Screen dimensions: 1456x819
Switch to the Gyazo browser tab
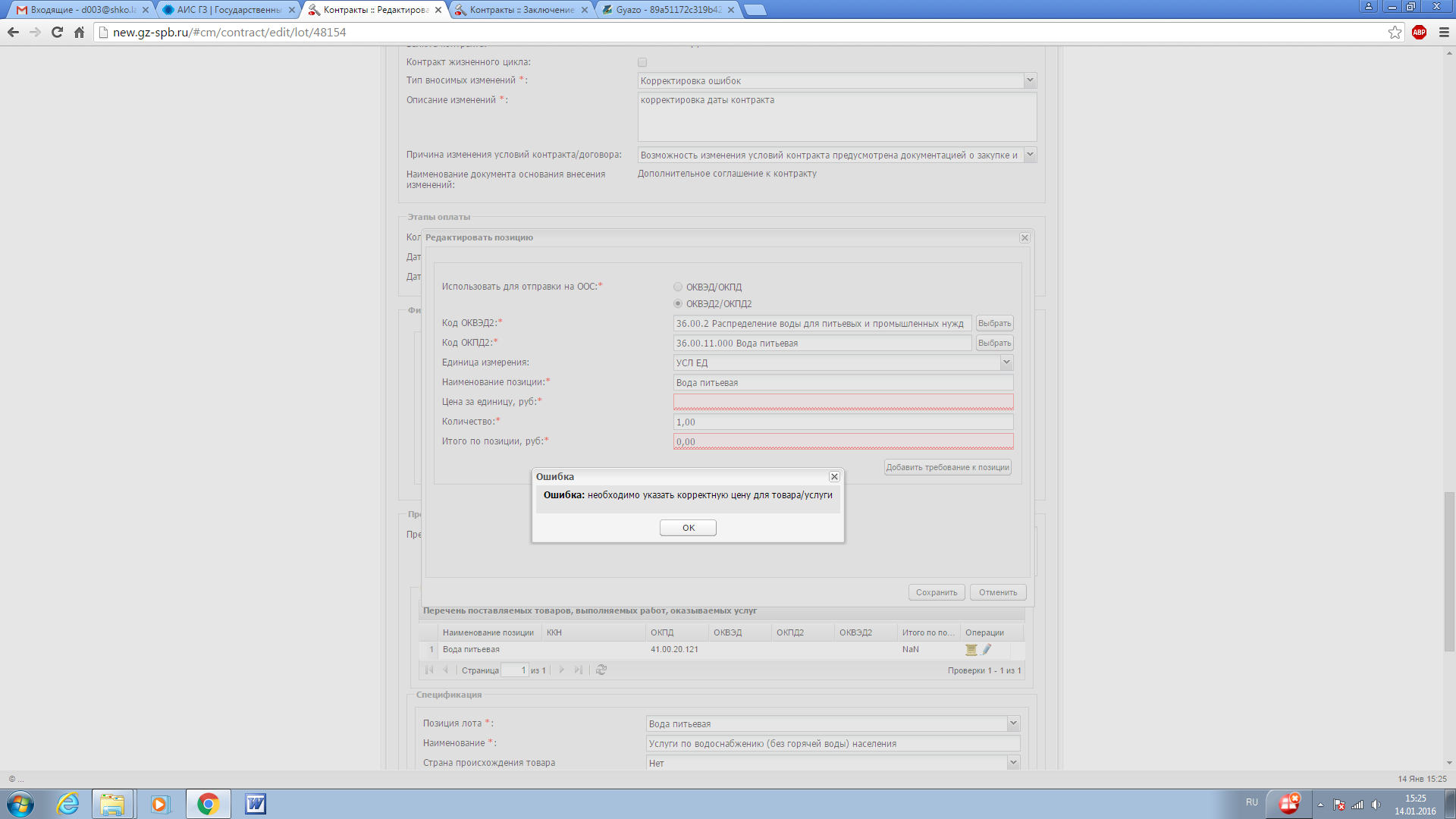[667, 10]
